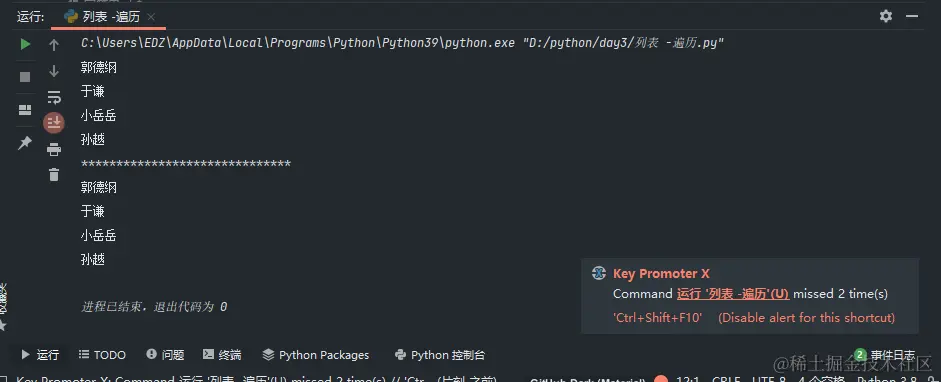Print the console output

(x=54, y=149)
